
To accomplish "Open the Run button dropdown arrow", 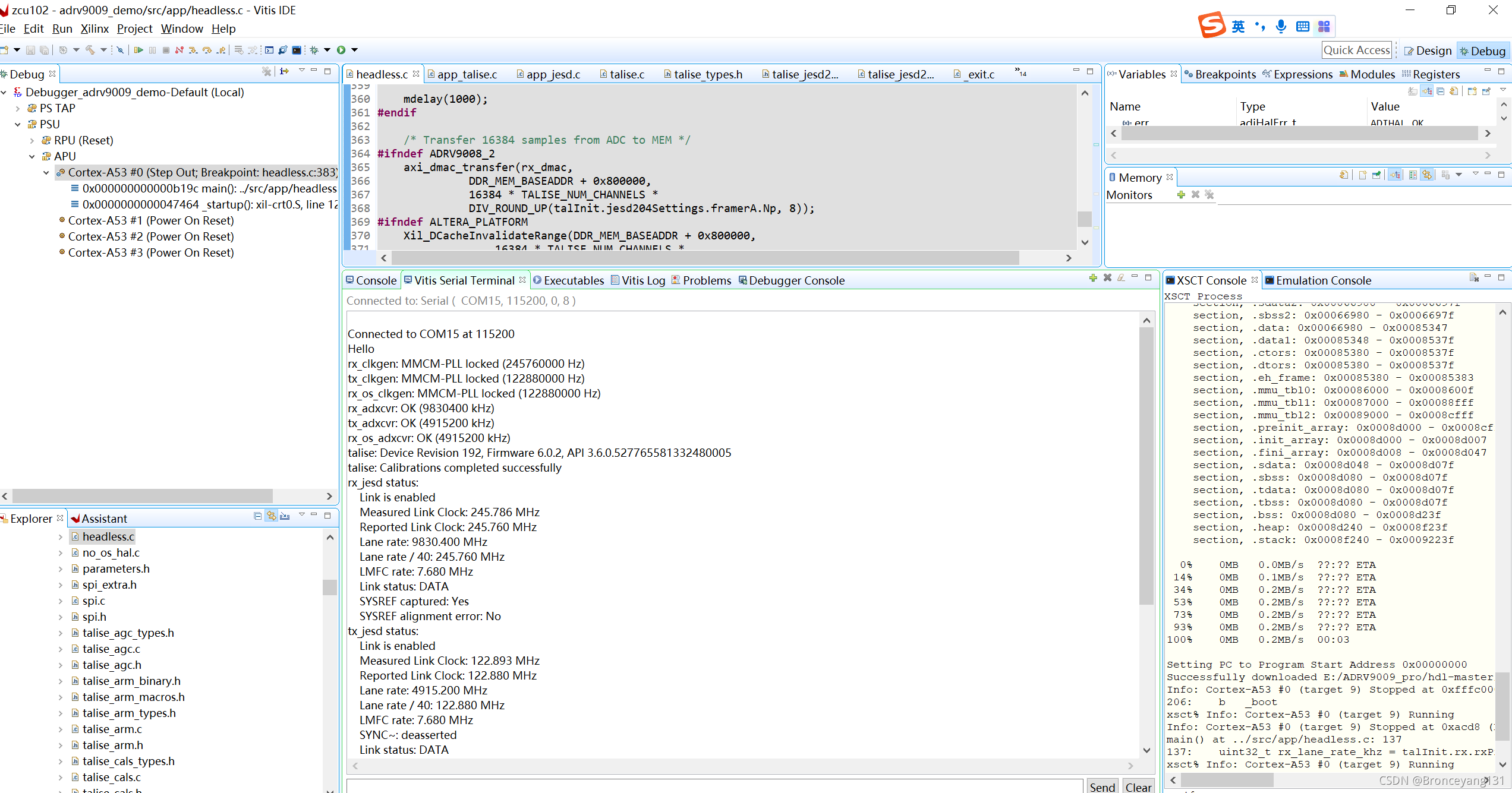I will [x=355, y=50].
